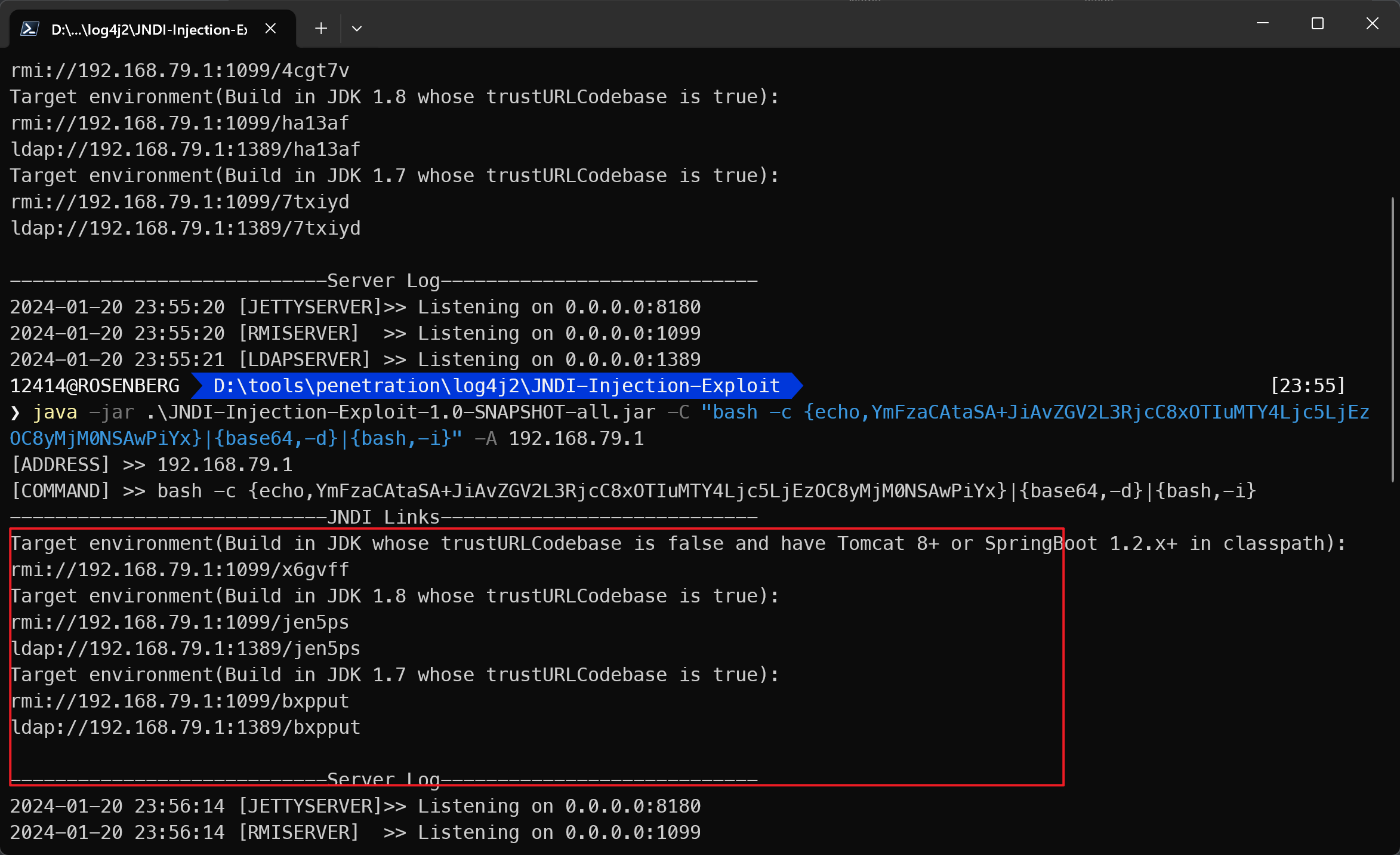
Task: Click the vertical scrollbar thumb
Action: pyautogui.click(x=1393, y=338)
